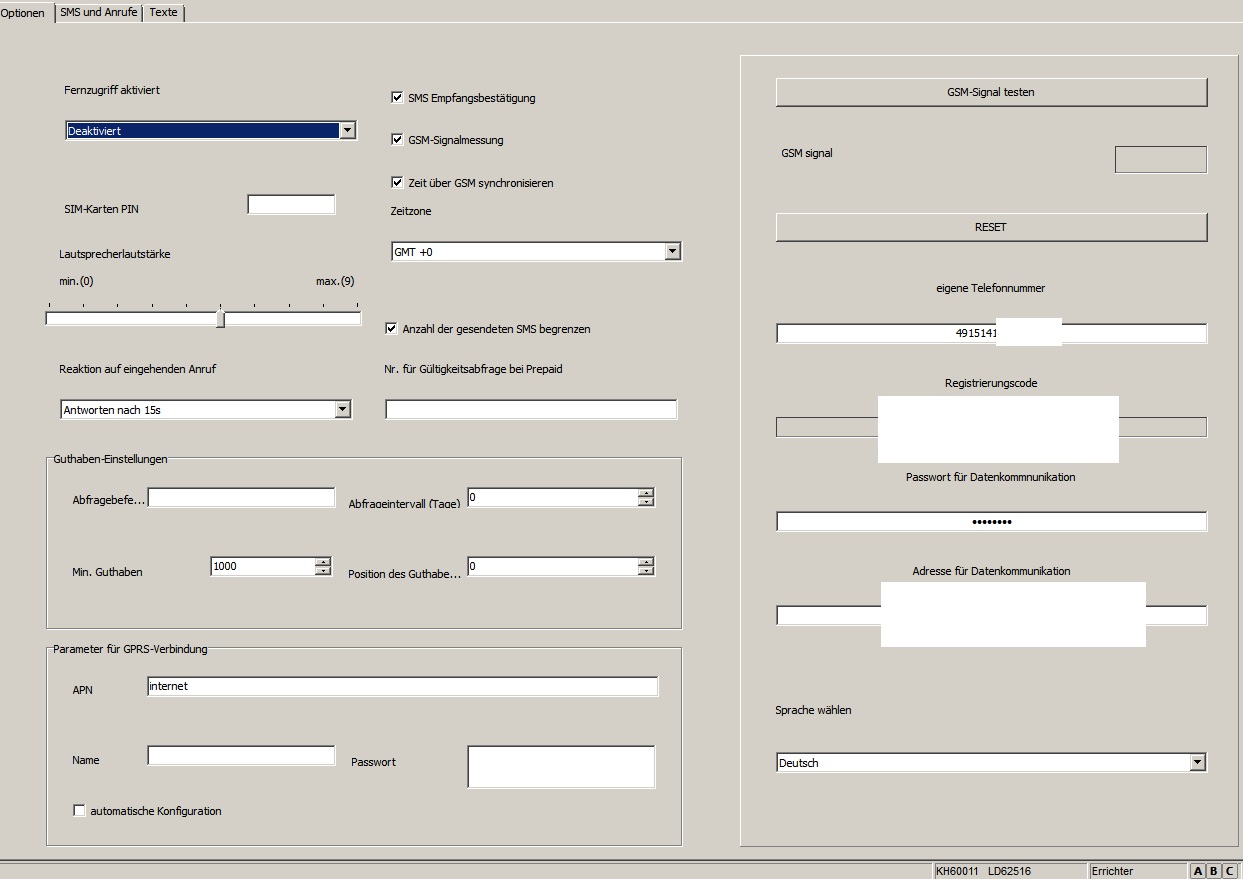1243x879 pixels.
Task: Uncheck Zeit über GSM synchronisieren
Action: 397,183
